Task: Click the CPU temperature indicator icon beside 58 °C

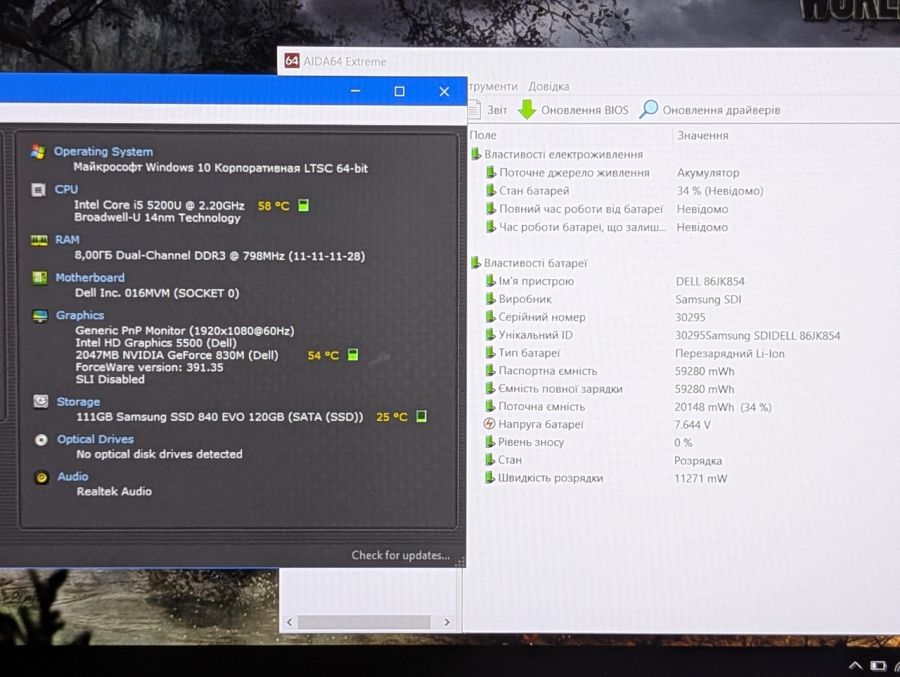Action: click(x=304, y=205)
